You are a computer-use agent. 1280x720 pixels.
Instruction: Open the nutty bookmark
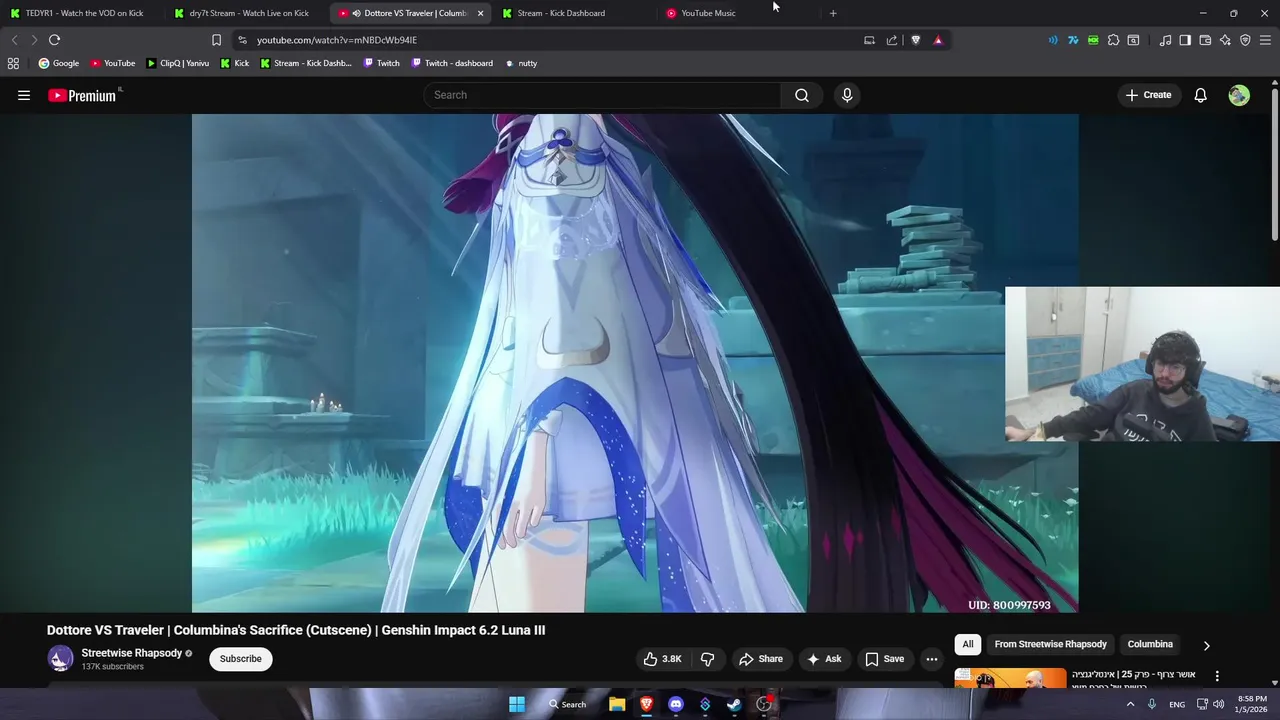pos(521,63)
